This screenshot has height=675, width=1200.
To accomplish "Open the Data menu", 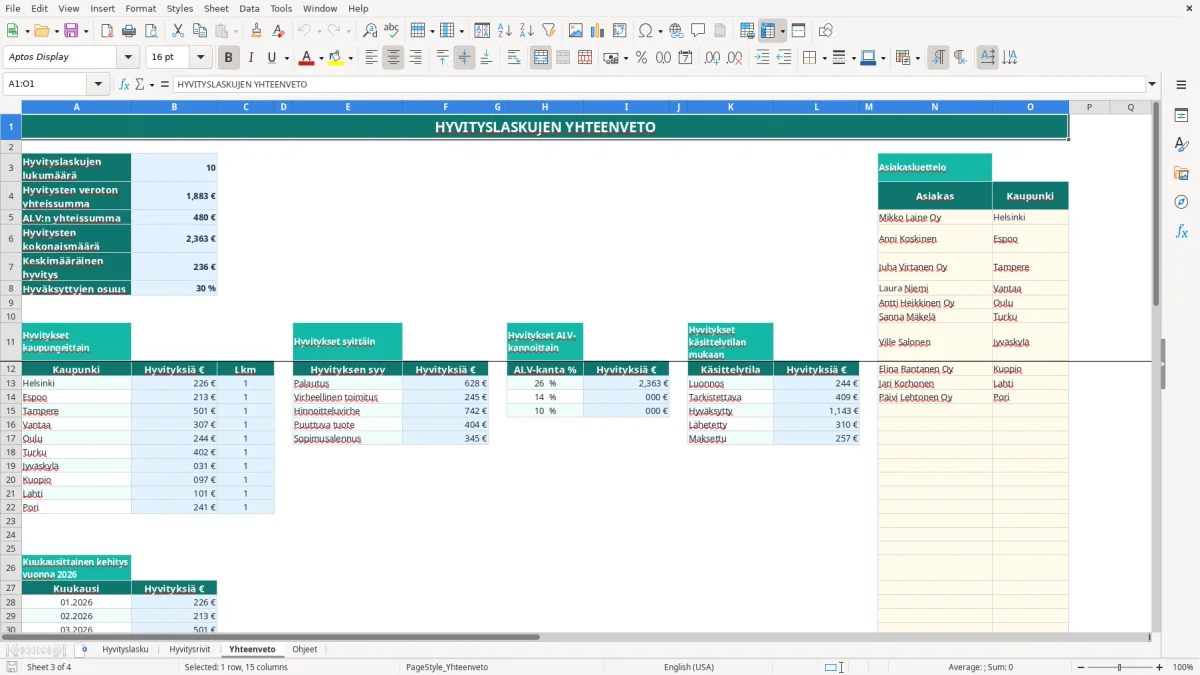I will coord(249,8).
